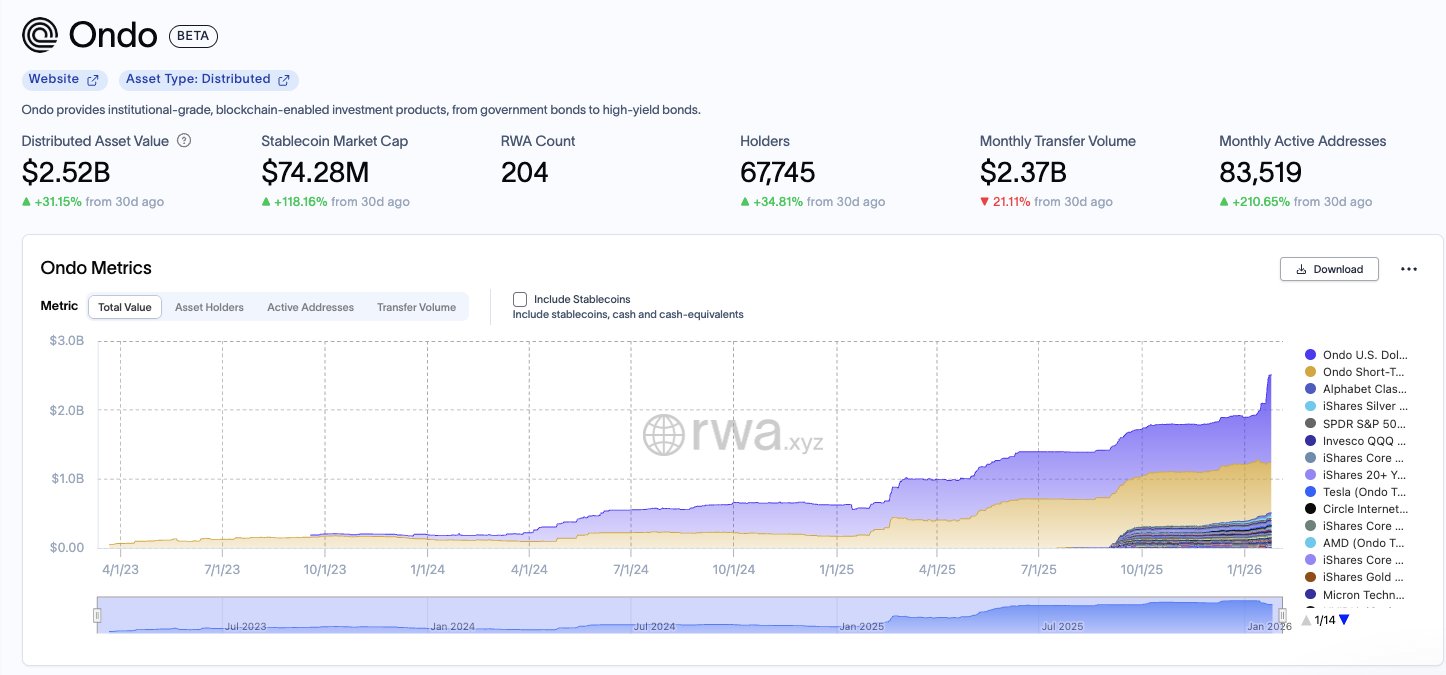1446x675 pixels.
Task: Toggle Invesco QQQ legend series
Action: [1356, 441]
